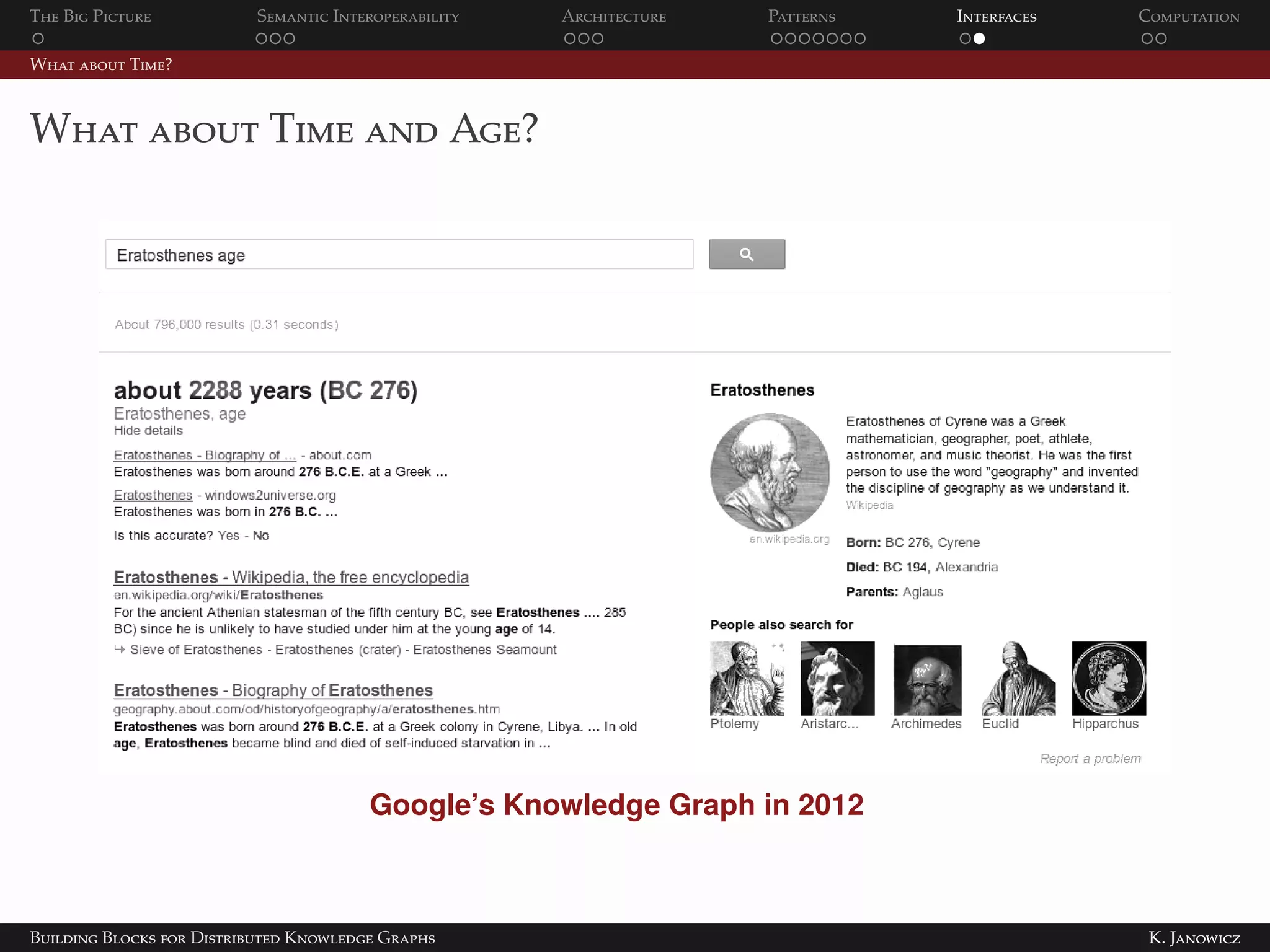
Task: Select the Interfaces section
Action: (997, 17)
